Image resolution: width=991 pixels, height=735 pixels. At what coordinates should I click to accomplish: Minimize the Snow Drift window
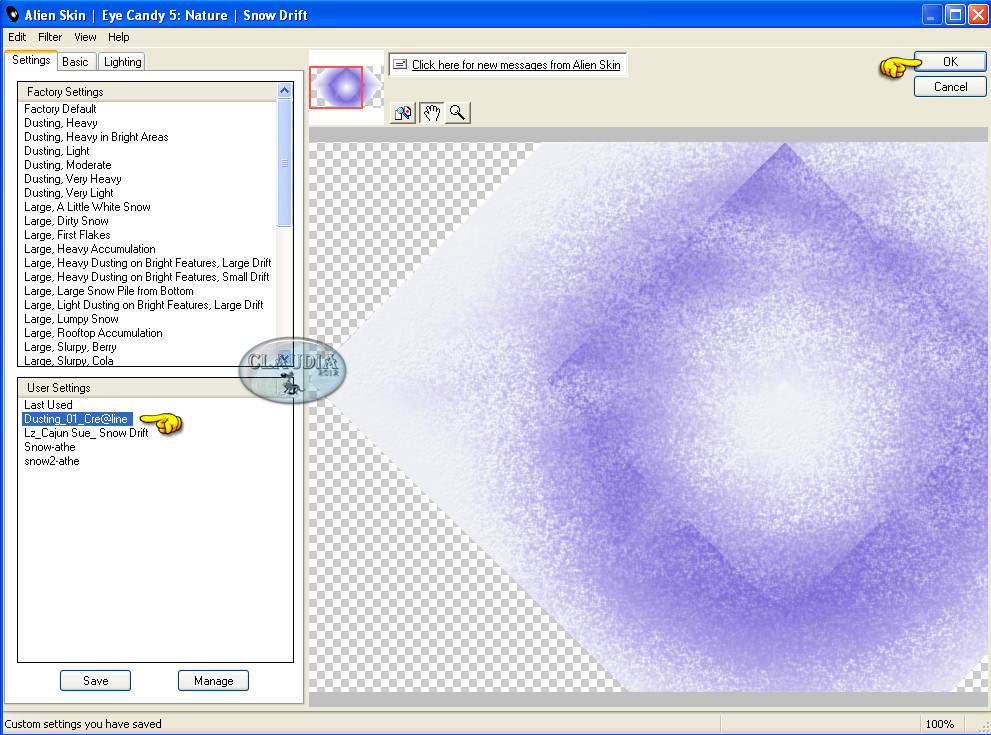932,14
